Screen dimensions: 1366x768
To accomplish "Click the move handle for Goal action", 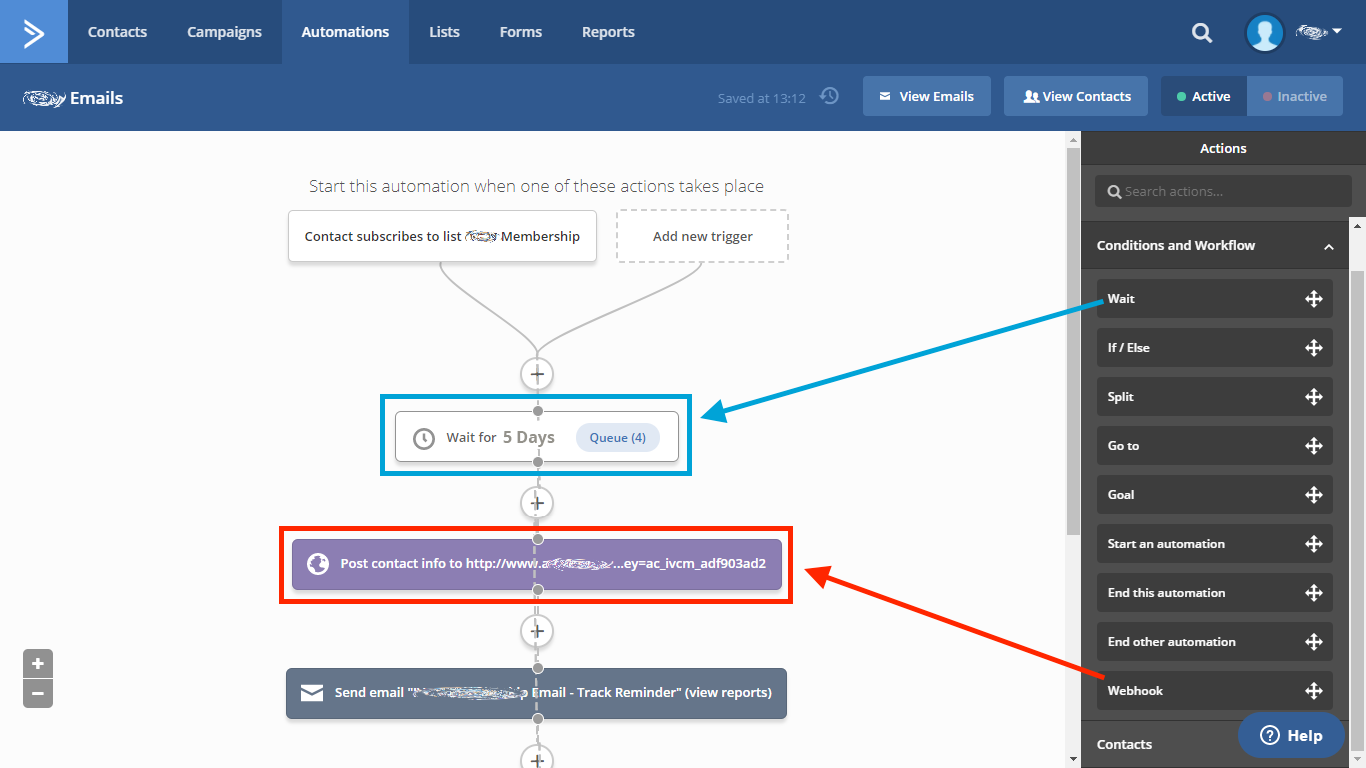I will 1314,495.
